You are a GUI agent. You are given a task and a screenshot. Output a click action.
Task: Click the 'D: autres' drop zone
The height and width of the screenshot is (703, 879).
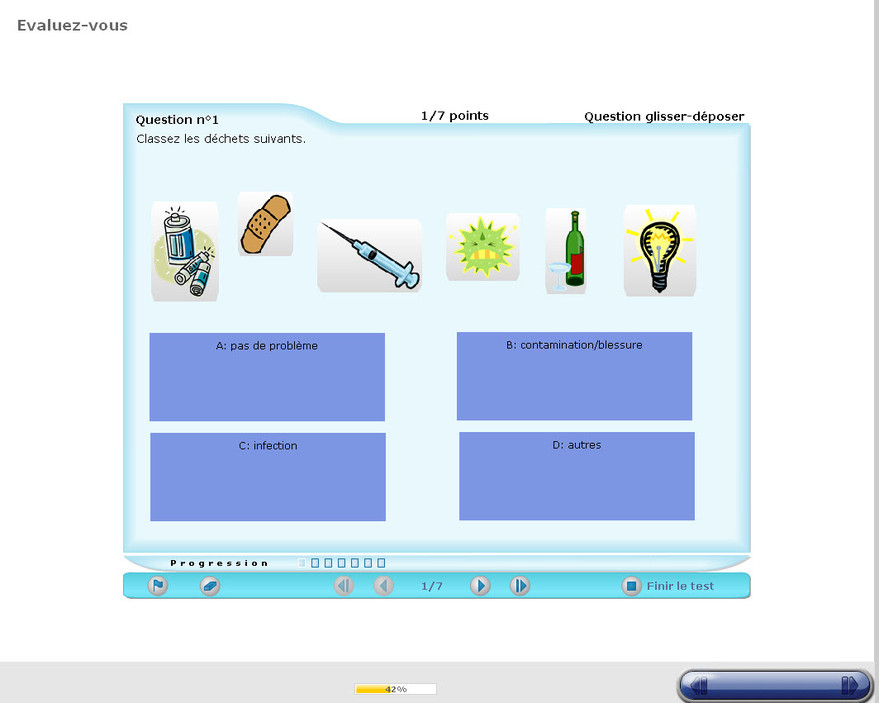[576, 476]
